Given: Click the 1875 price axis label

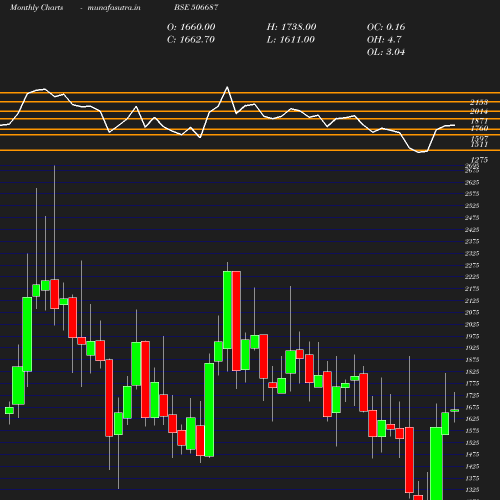Looking at the screenshot, I should (472, 360).
